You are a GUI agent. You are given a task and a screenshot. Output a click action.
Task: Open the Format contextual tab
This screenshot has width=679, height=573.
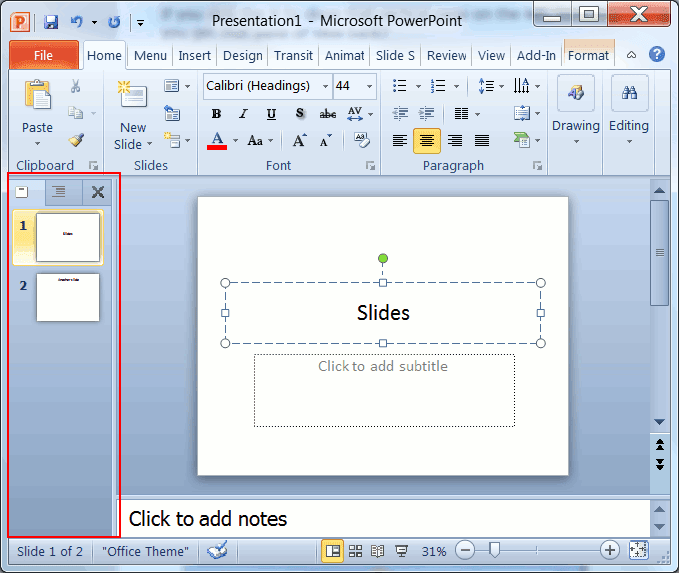point(588,55)
